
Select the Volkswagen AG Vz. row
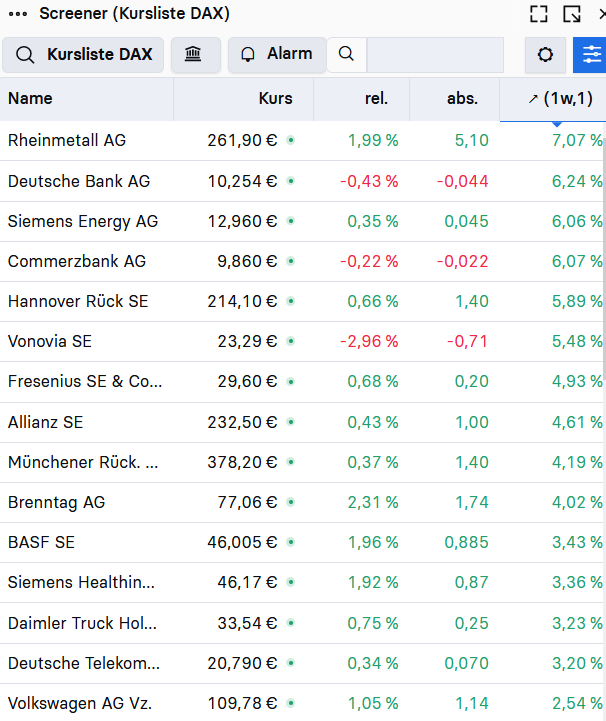(x=302, y=703)
